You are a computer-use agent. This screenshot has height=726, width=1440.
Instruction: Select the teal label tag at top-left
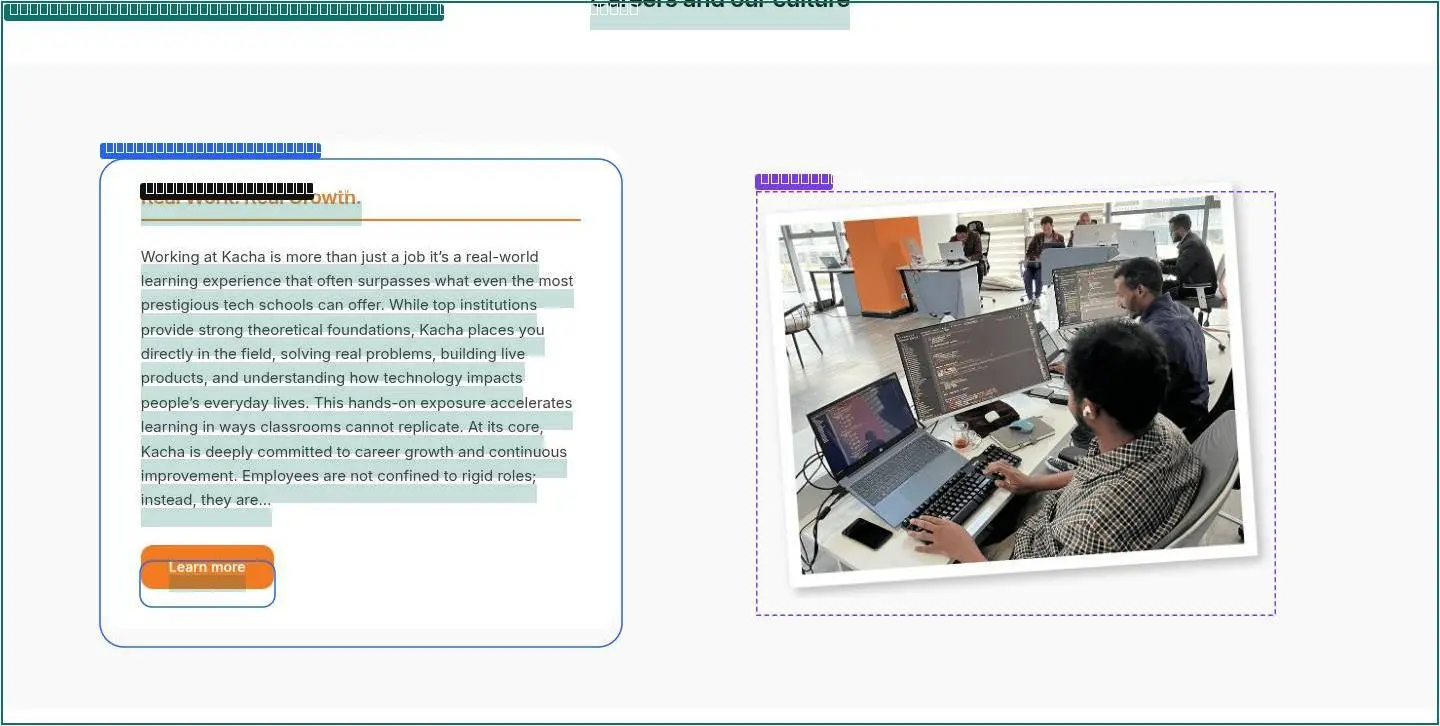click(x=224, y=11)
